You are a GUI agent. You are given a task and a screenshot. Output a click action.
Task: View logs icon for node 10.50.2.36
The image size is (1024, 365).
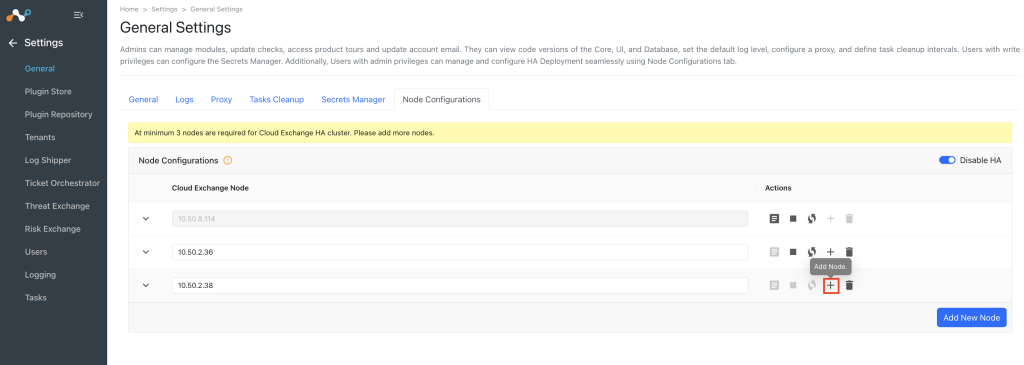tap(774, 251)
